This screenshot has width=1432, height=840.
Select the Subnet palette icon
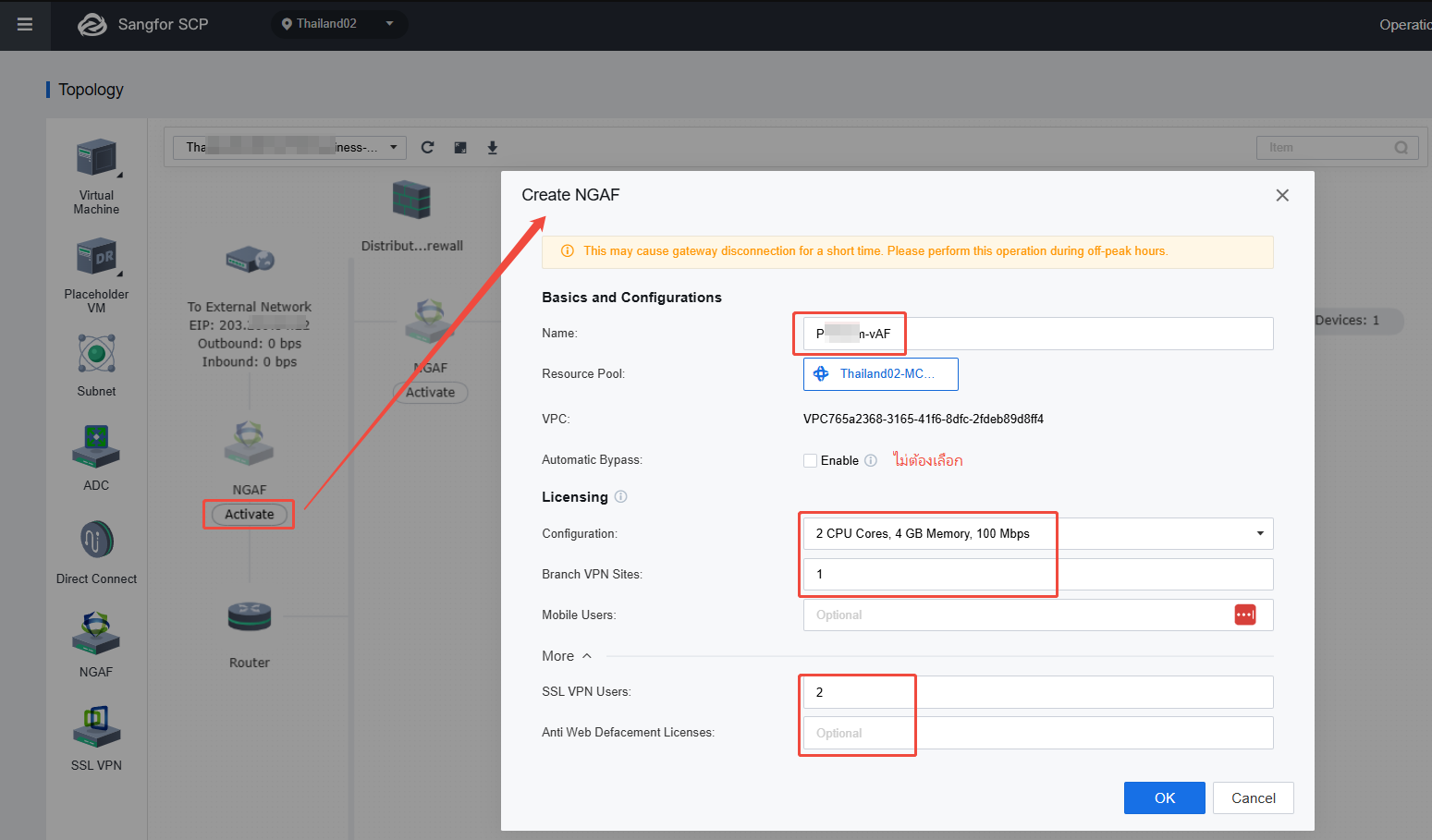[x=96, y=353]
